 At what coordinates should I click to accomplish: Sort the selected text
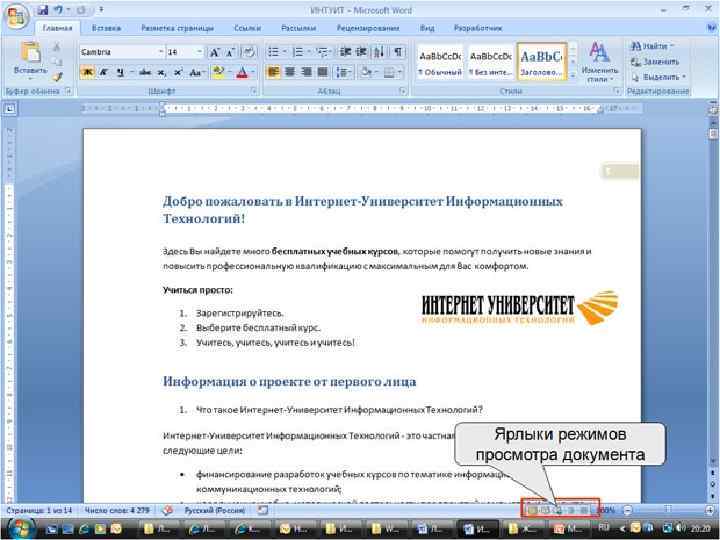pyautogui.click(x=379, y=52)
